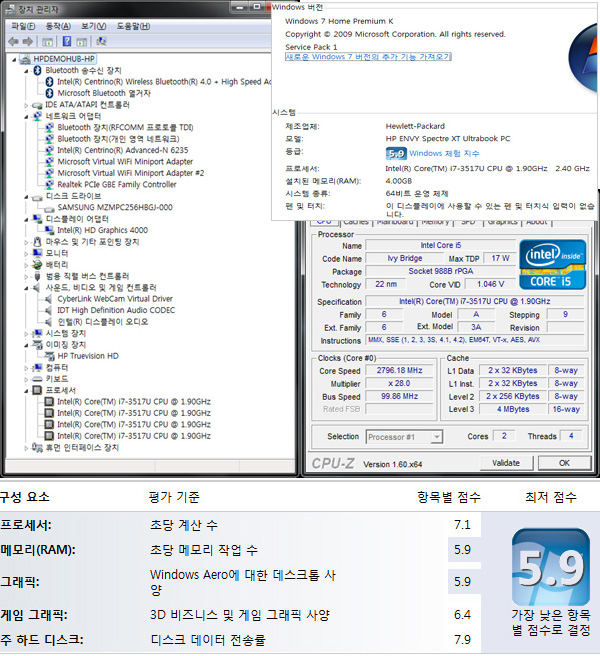The height and width of the screenshot is (656, 600).
Task: Expand the 시스템 장치 tree node
Action: point(26,333)
